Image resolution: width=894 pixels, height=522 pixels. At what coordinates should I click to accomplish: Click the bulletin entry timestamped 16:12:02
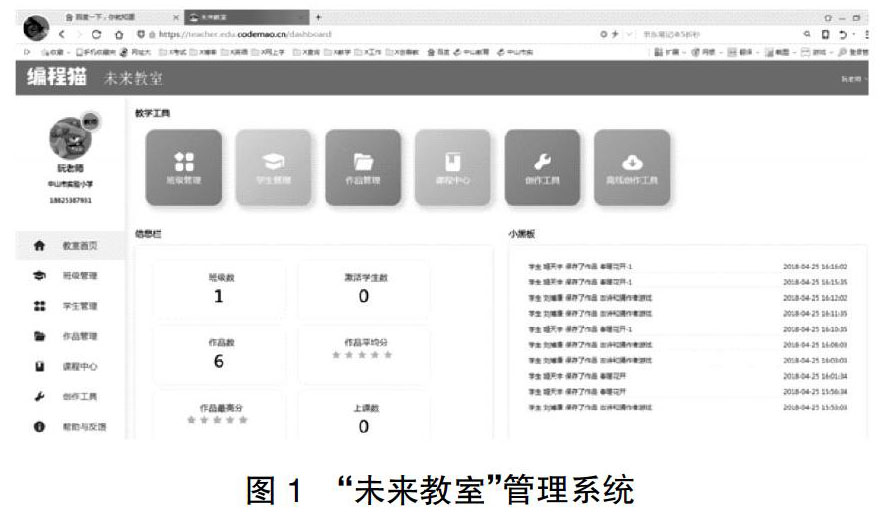[688, 297]
